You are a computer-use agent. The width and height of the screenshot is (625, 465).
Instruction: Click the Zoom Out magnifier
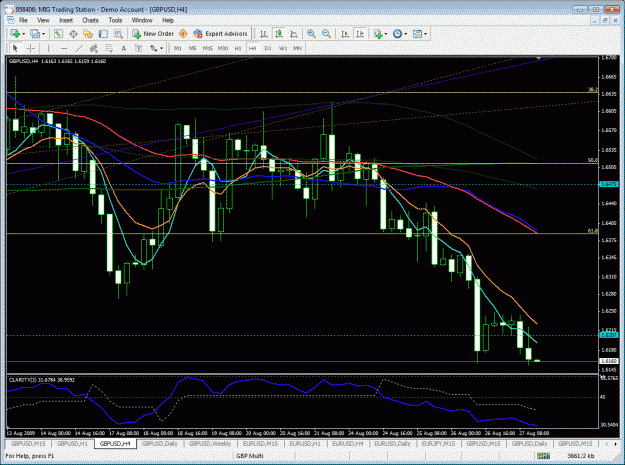(x=326, y=34)
